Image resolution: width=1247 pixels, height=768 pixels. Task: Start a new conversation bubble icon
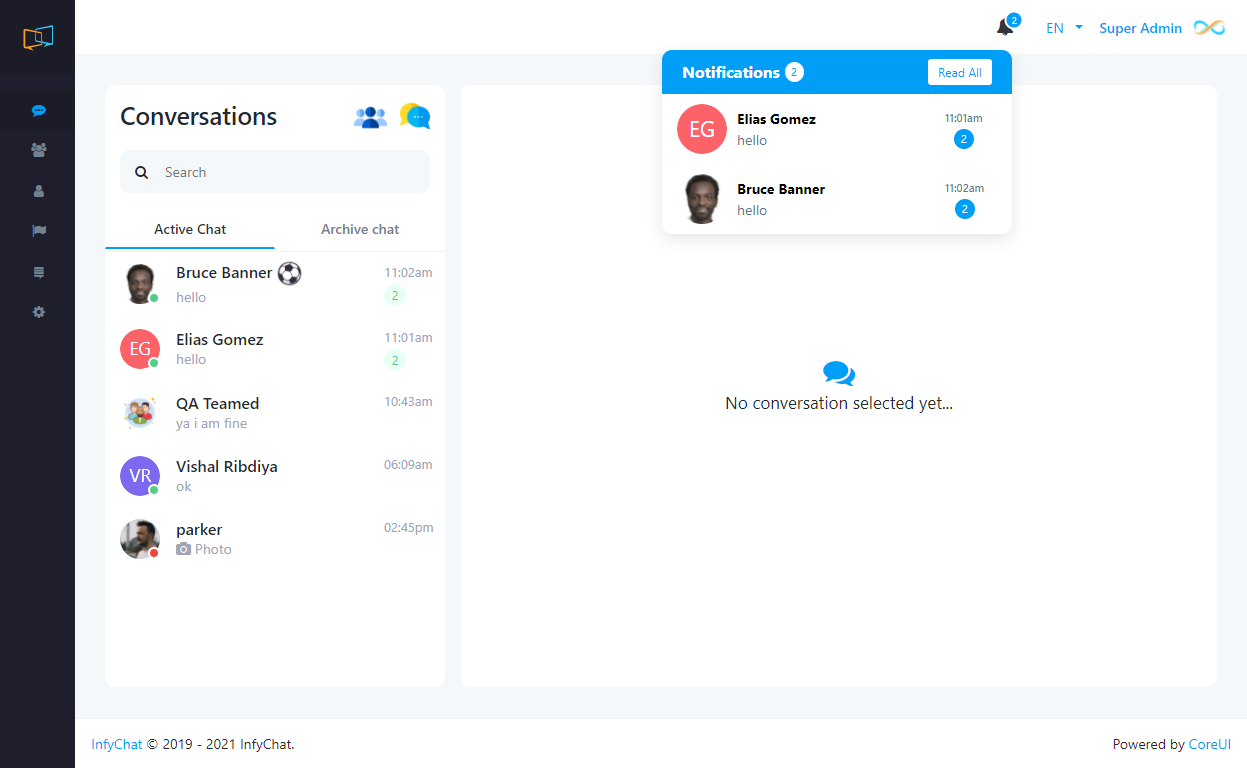(415, 117)
